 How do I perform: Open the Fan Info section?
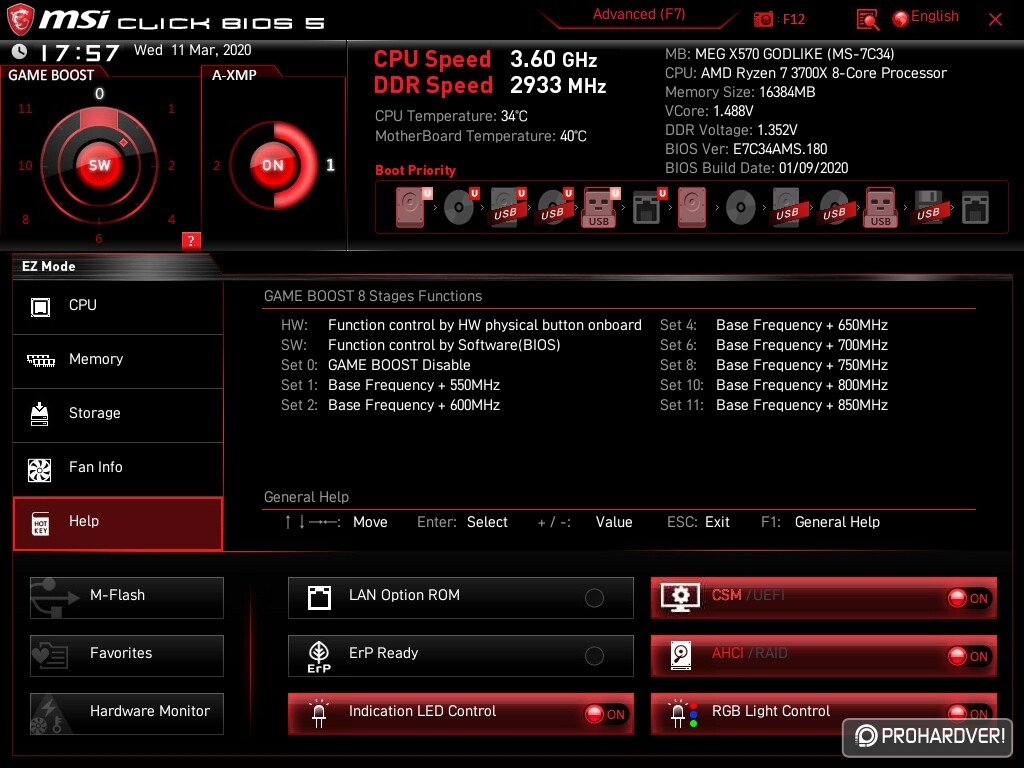(118, 470)
